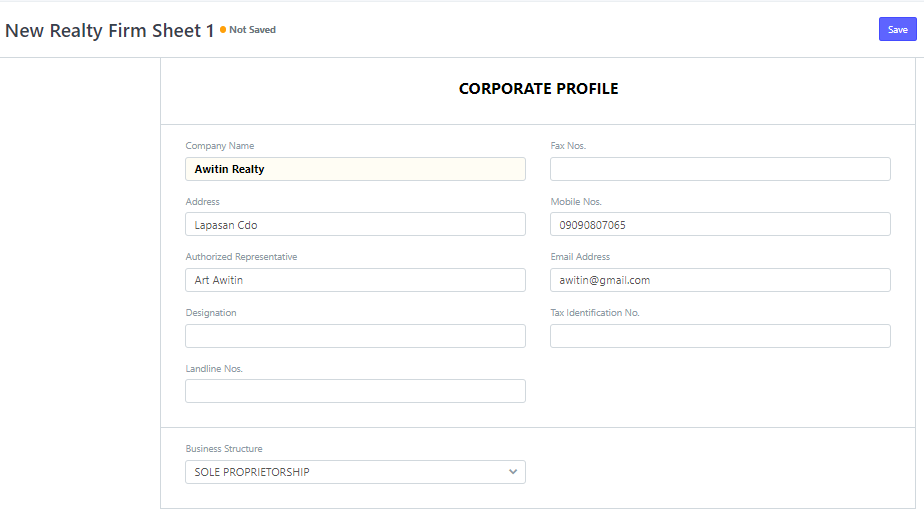Click the Save button

897,29
